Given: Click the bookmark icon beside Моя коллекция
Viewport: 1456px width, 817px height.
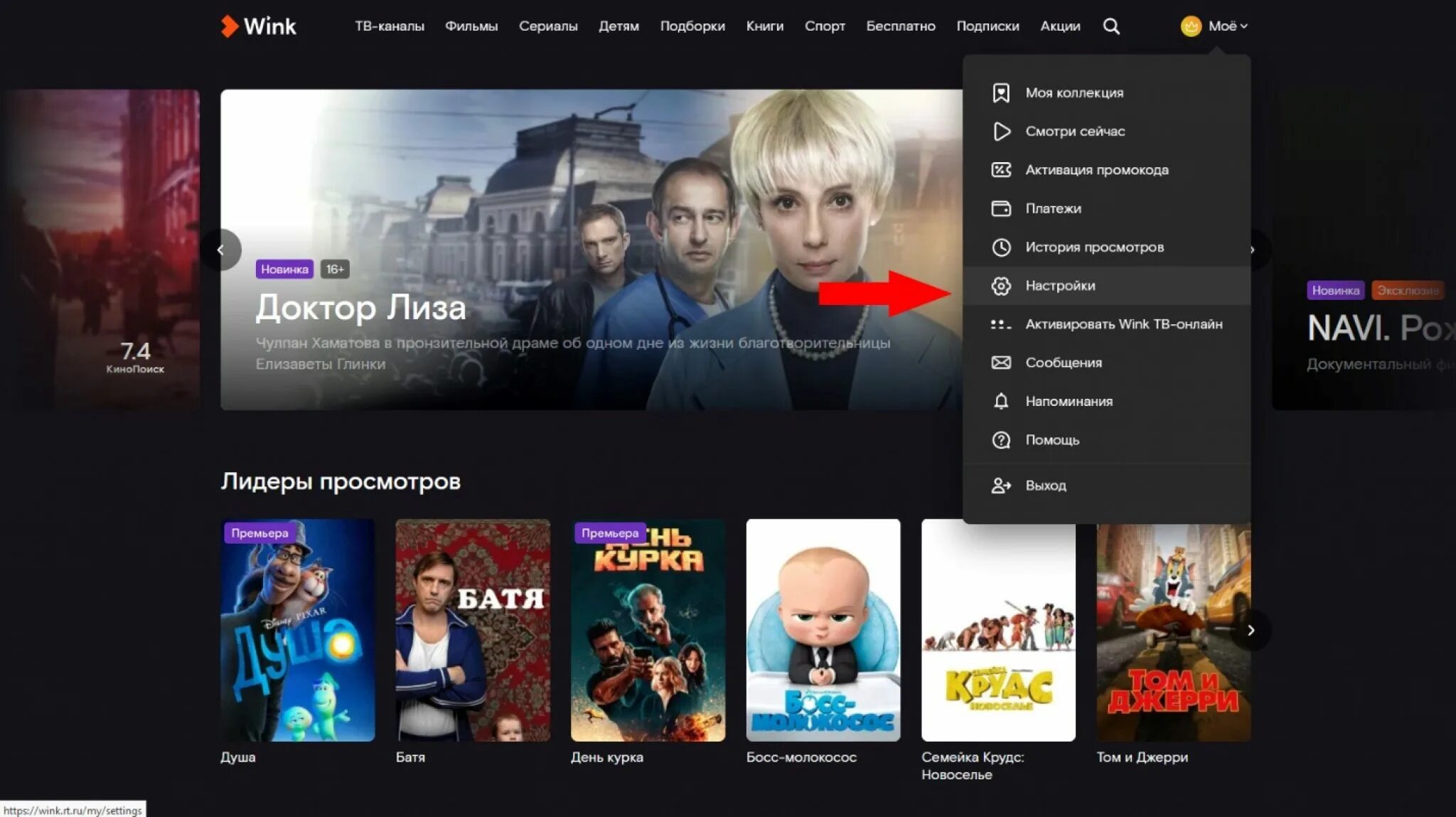Looking at the screenshot, I should 1001,93.
